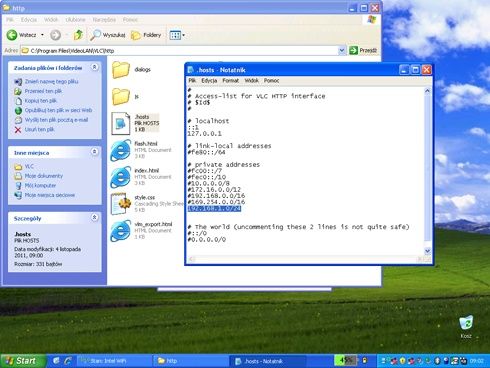
Task: Select the .hosts file icon
Action: [121, 123]
